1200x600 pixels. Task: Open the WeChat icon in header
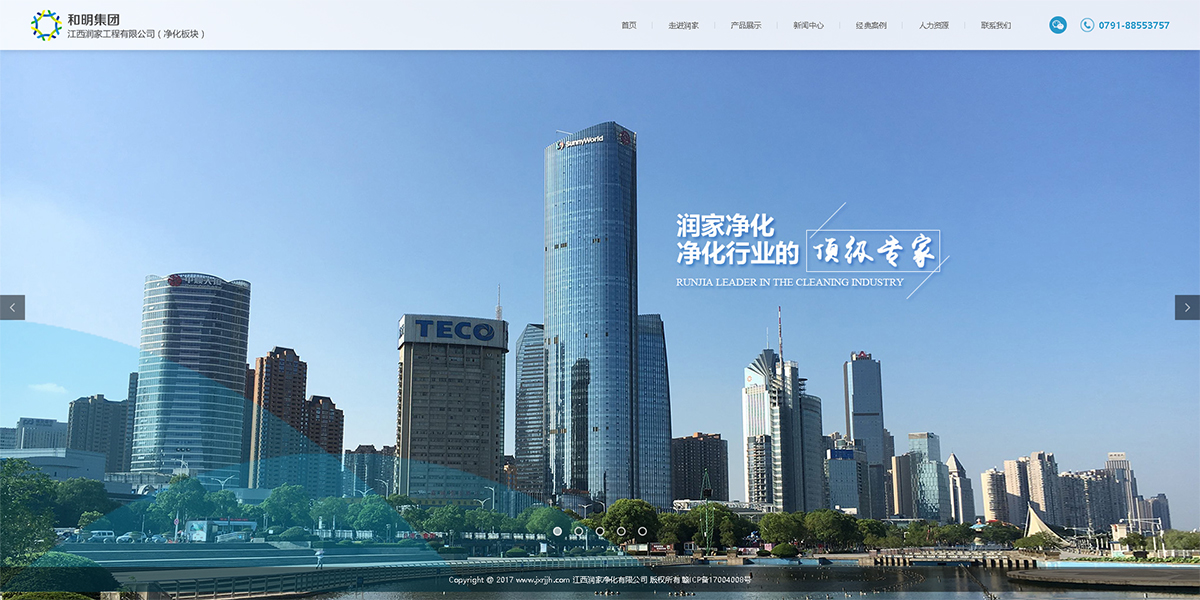1057,25
